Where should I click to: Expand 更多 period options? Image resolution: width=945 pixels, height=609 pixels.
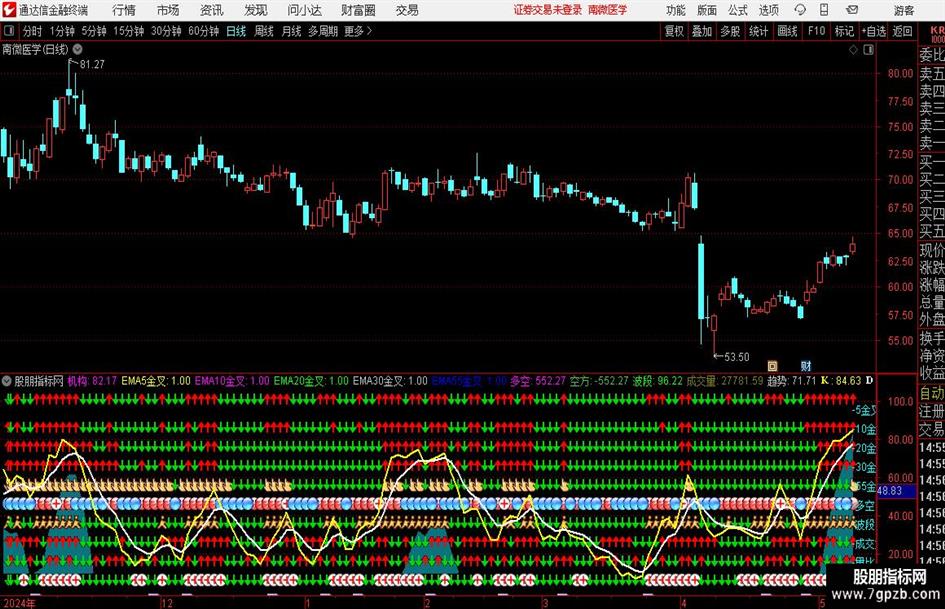(x=358, y=31)
